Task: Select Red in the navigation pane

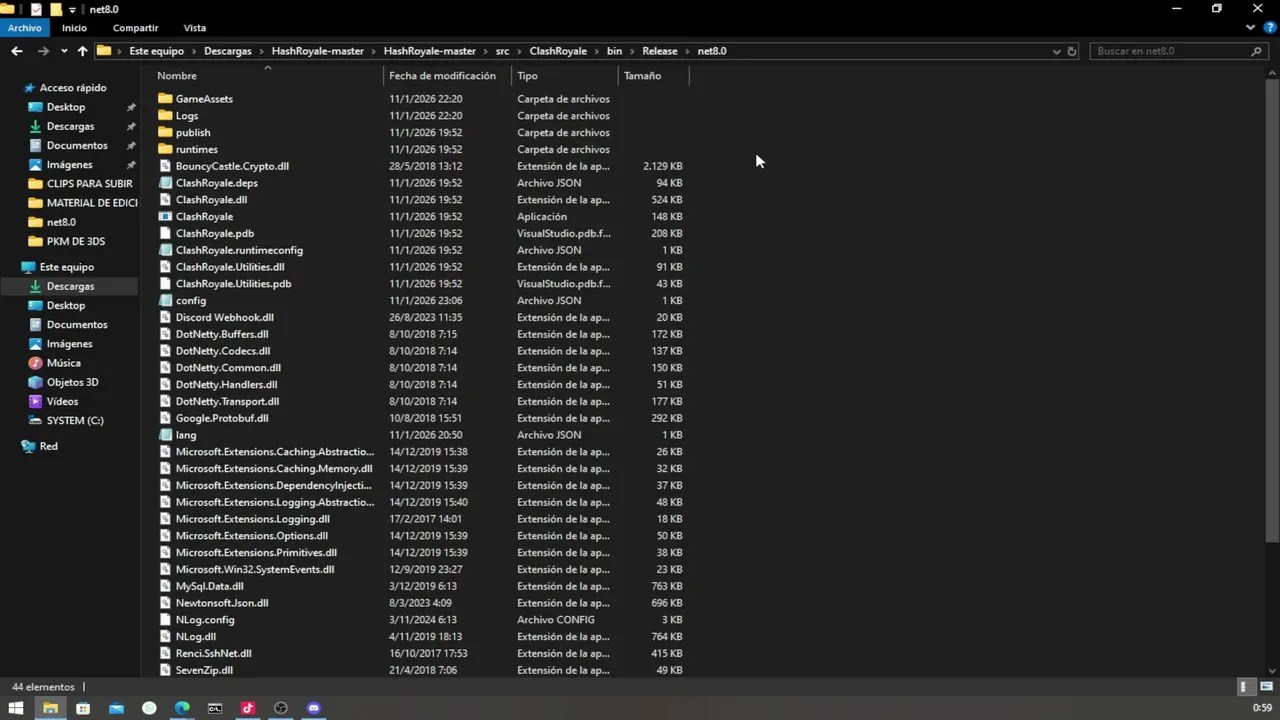Action: [48, 446]
